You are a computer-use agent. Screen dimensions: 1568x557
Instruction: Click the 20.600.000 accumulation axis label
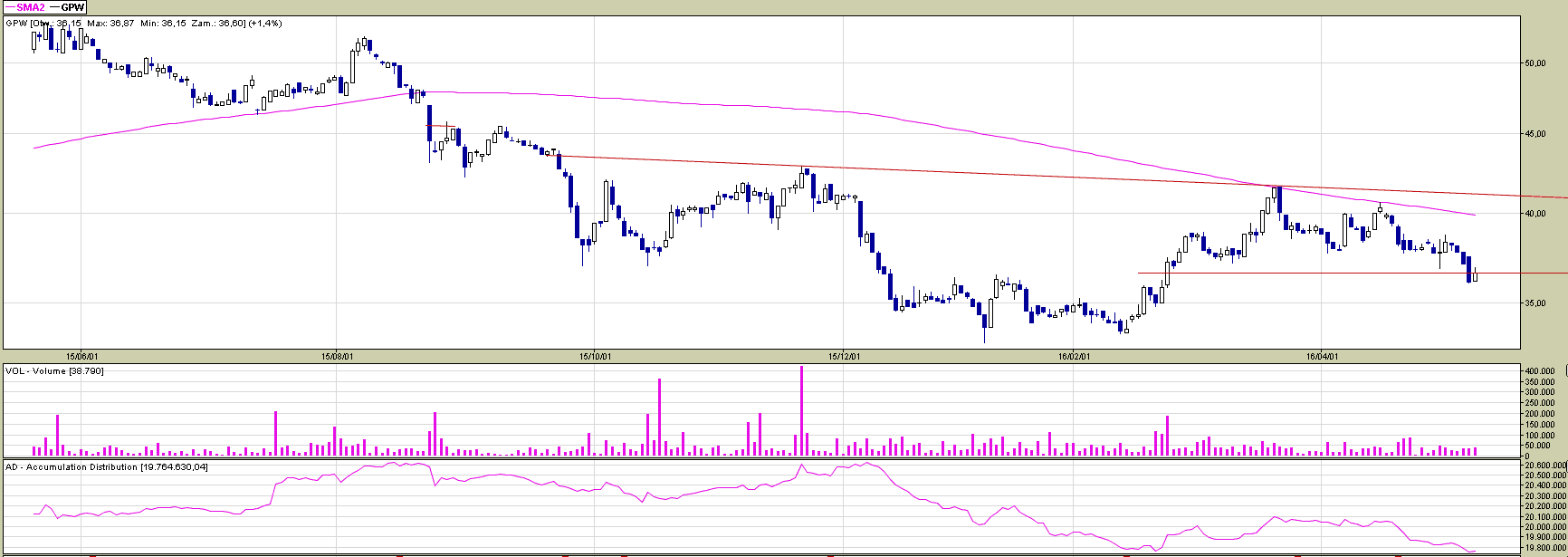1544,466
